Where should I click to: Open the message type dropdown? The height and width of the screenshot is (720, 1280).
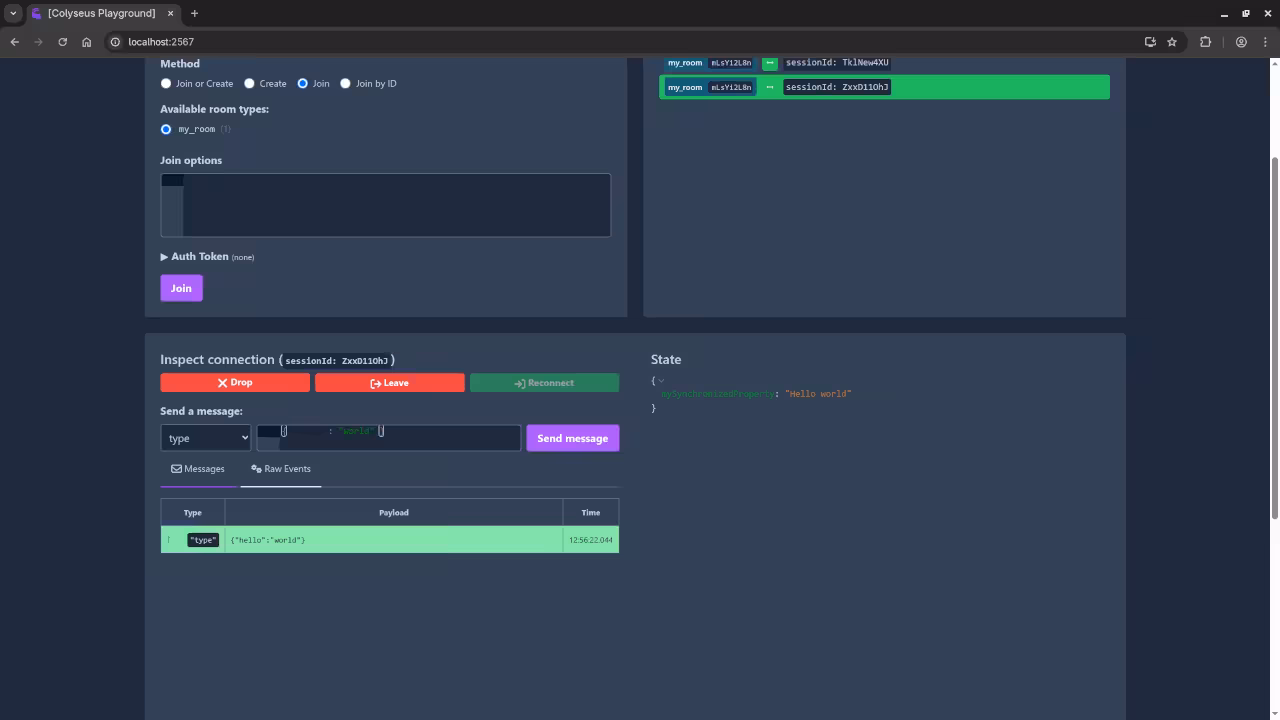click(206, 438)
